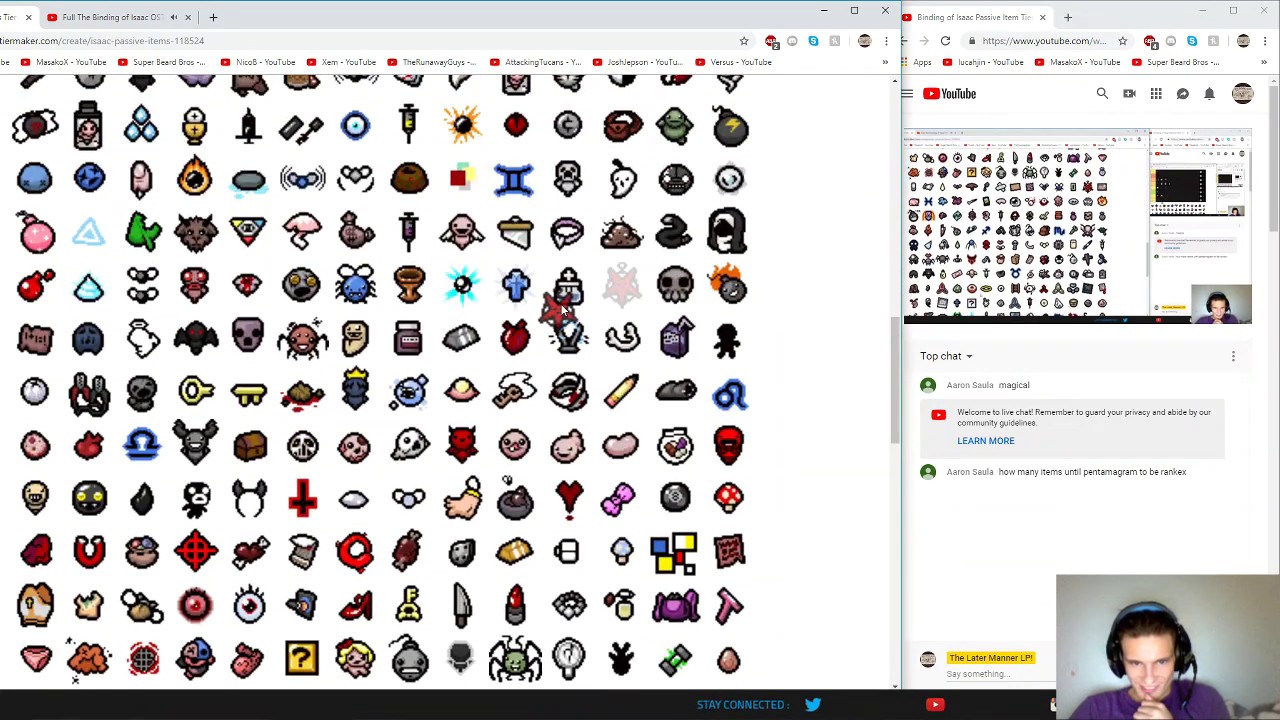Screen dimensions: 1280x720
Task: Click the LEARN MORE chat guidelines link
Action: tap(985, 441)
